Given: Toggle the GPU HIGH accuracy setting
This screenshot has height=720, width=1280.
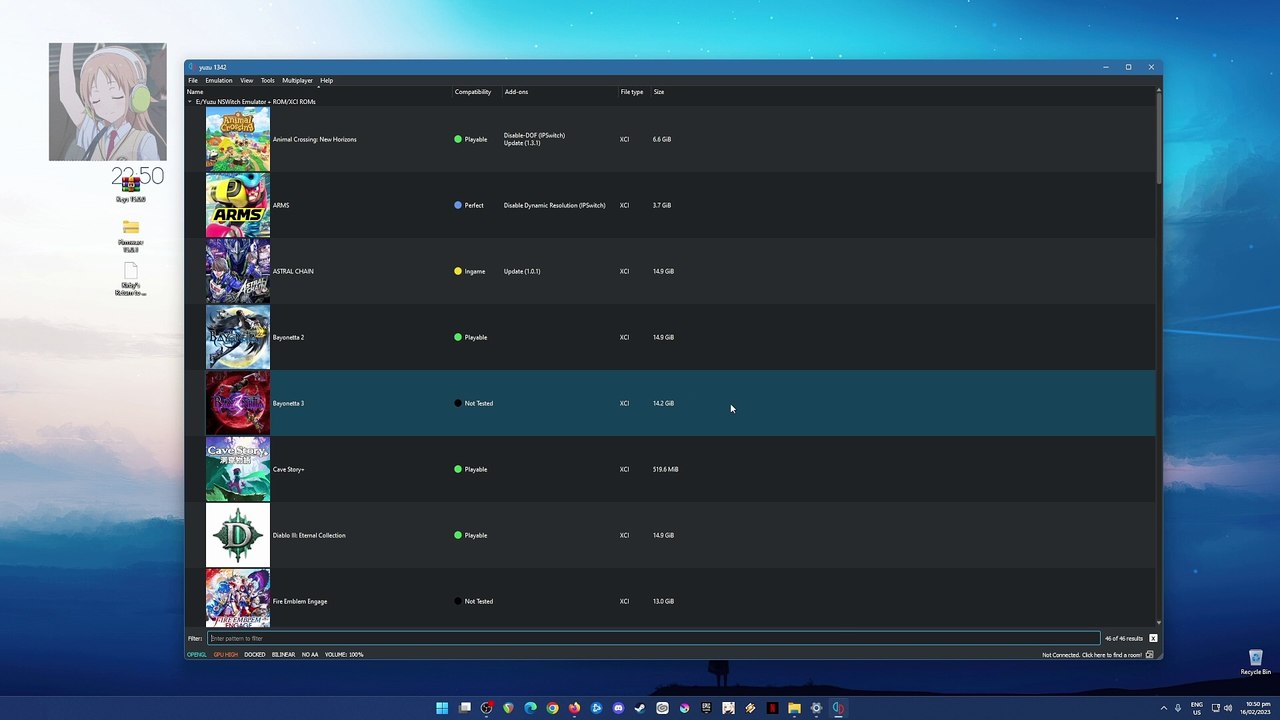Looking at the screenshot, I should (x=225, y=655).
